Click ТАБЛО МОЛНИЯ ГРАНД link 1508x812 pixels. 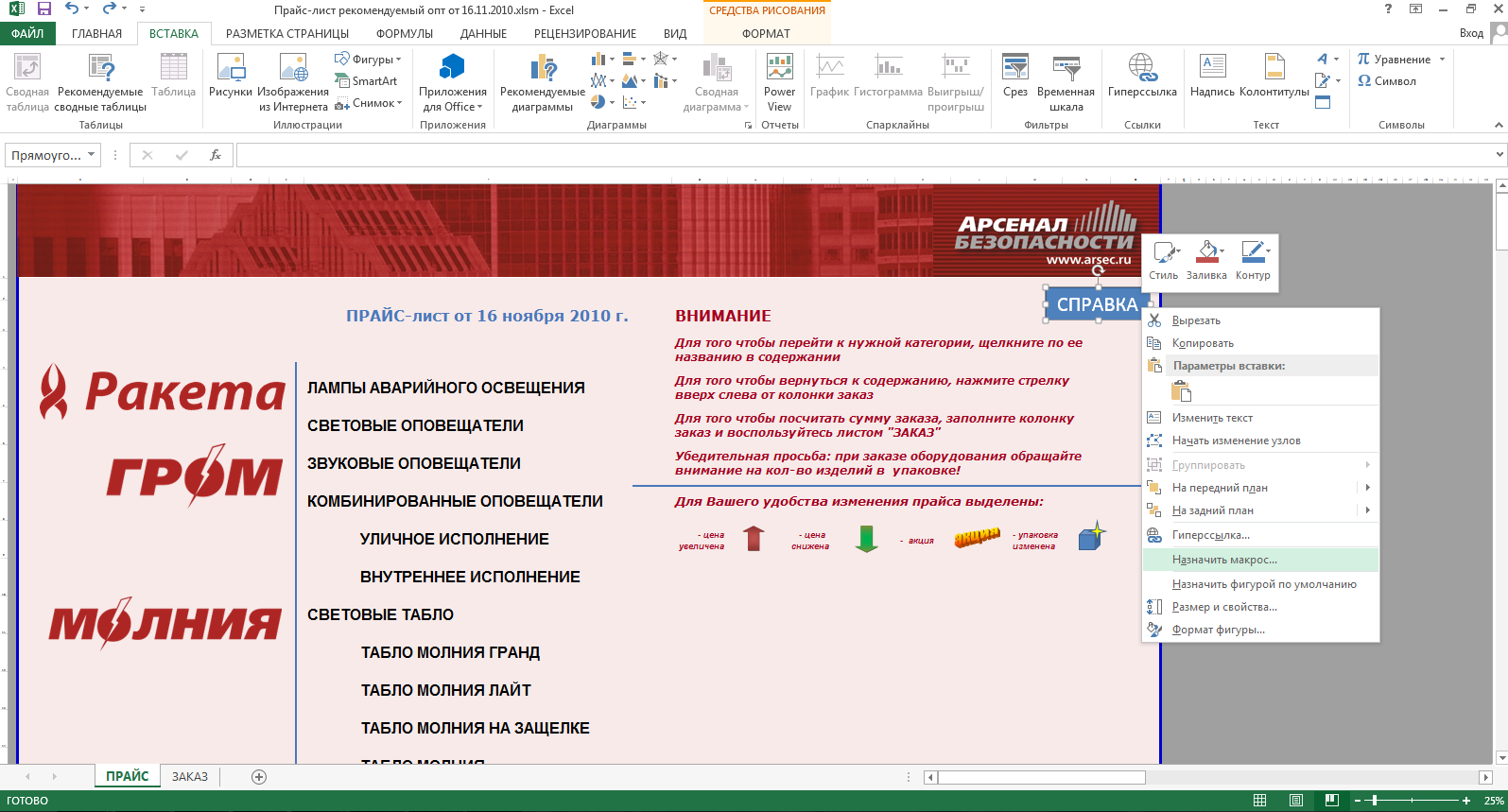point(450,652)
